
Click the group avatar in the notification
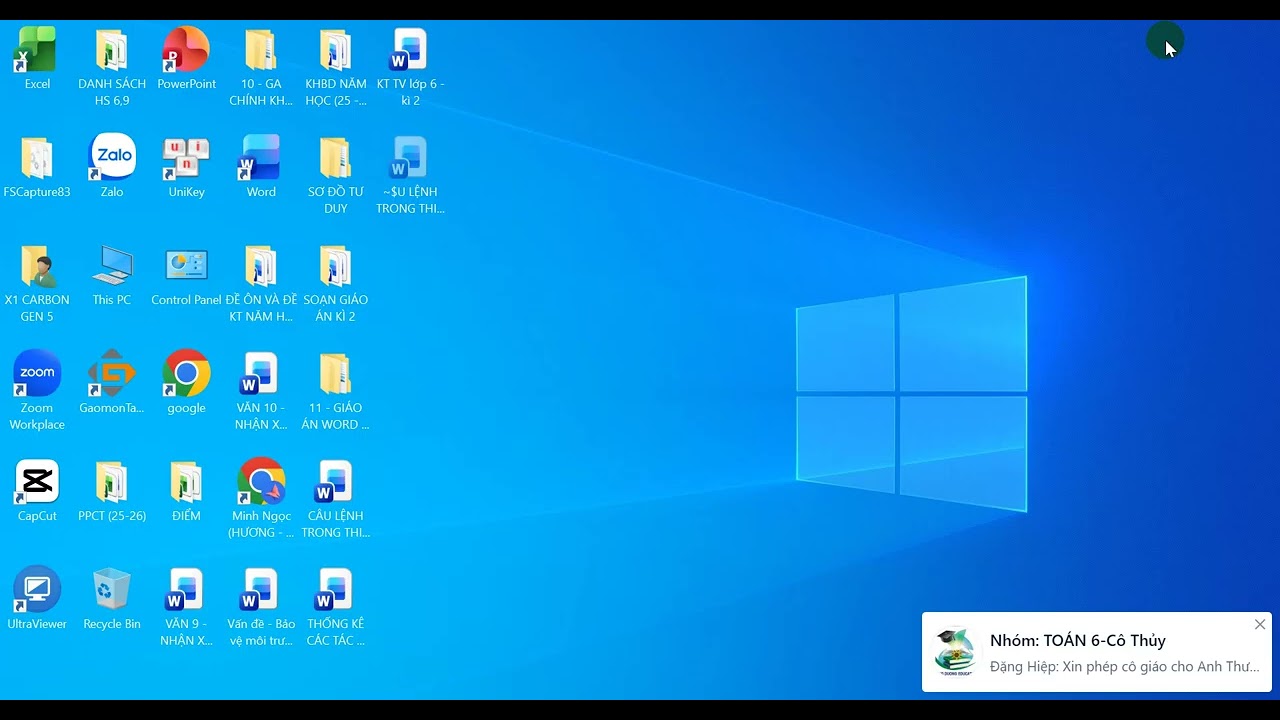[x=955, y=652]
